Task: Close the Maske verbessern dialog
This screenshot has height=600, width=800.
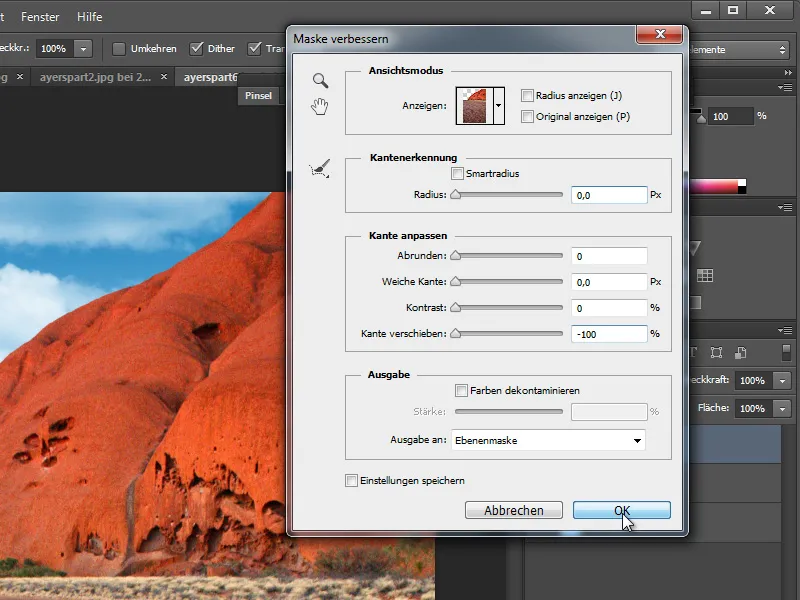Action: [x=660, y=34]
